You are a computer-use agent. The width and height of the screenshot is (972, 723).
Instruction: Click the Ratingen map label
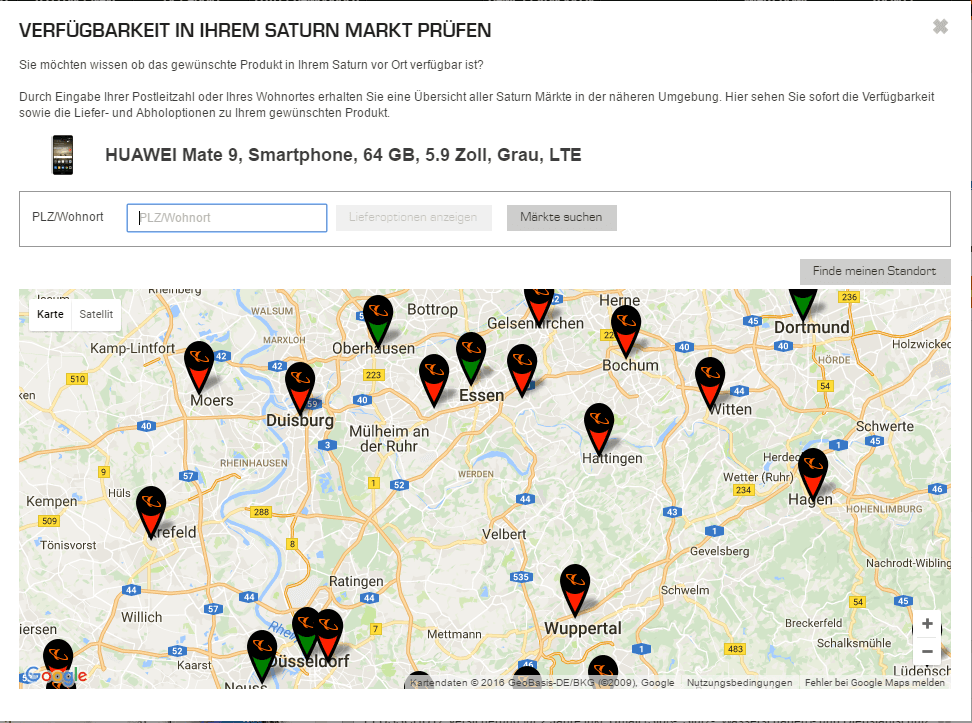pos(356,582)
